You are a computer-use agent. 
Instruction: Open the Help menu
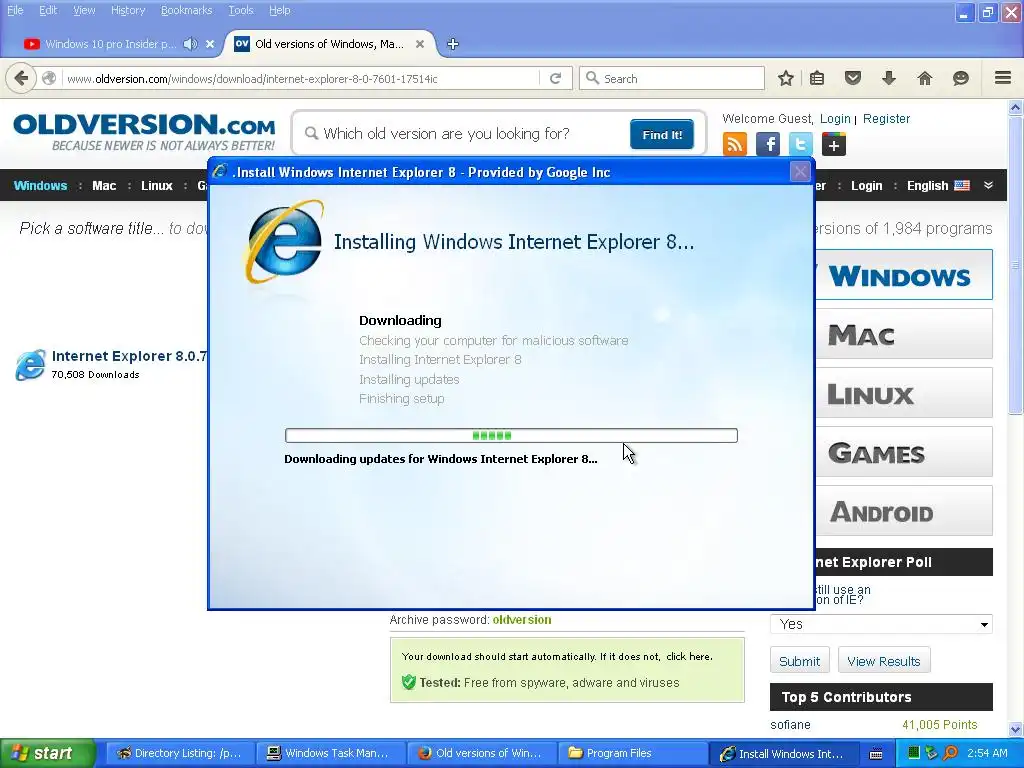(x=280, y=10)
